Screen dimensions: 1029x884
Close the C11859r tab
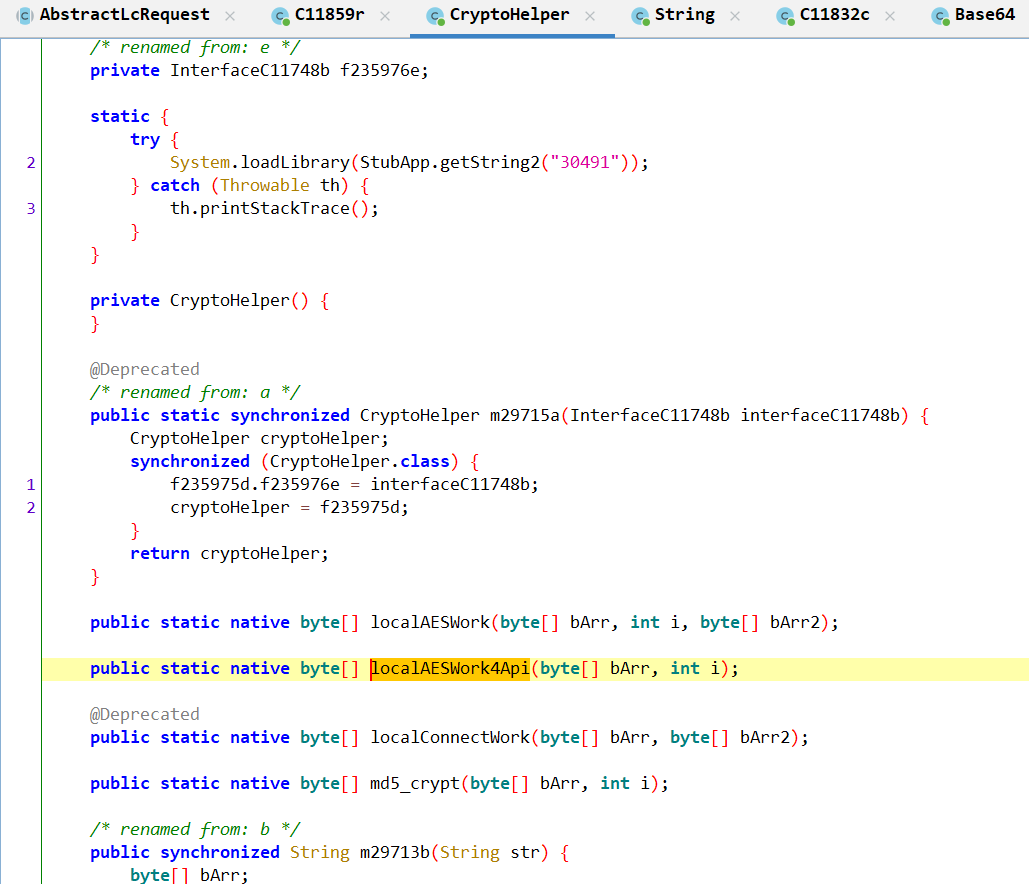pos(385,16)
